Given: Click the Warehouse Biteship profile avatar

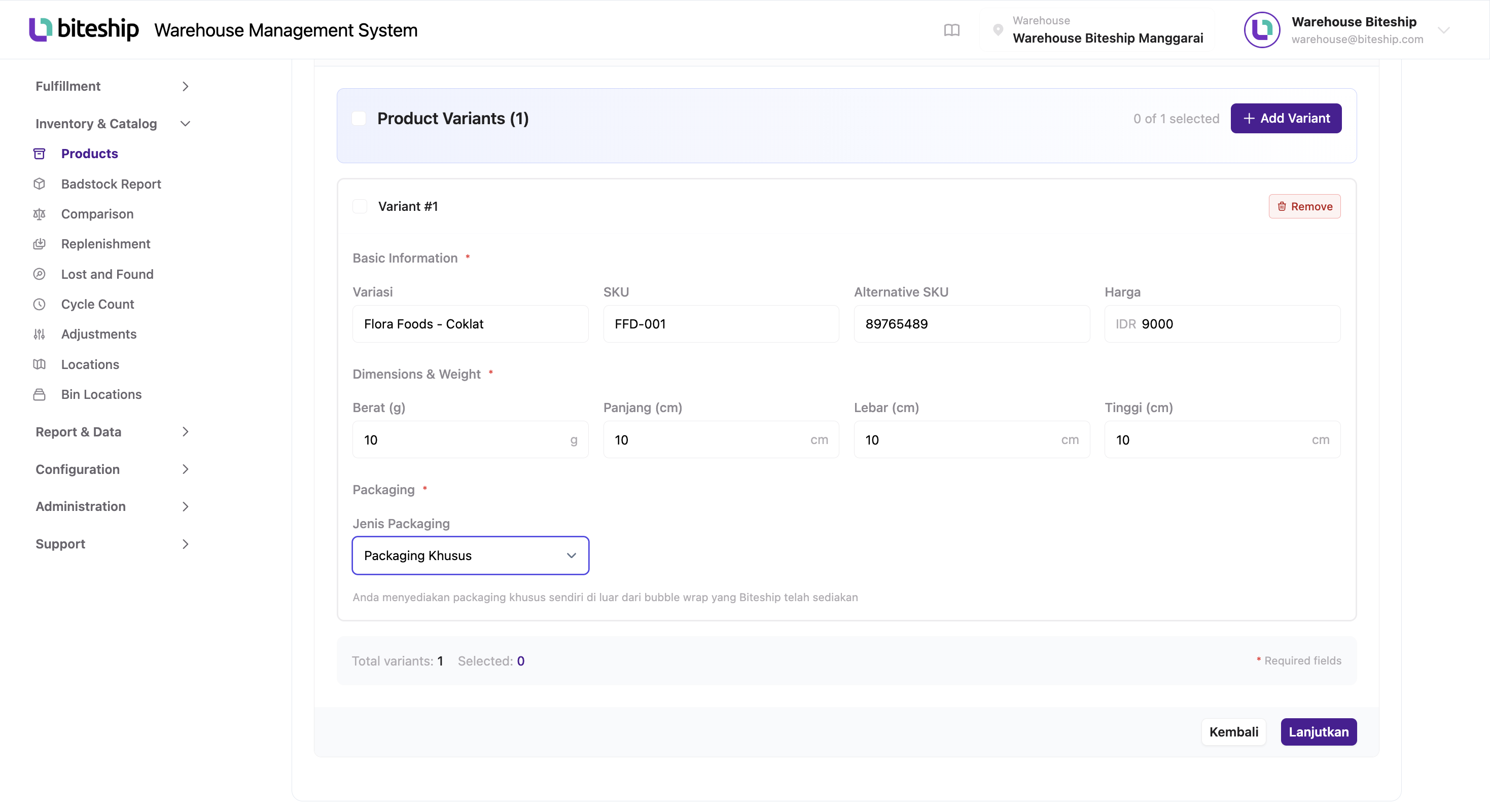Looking at the screenshot, I should pos(1261,29).
